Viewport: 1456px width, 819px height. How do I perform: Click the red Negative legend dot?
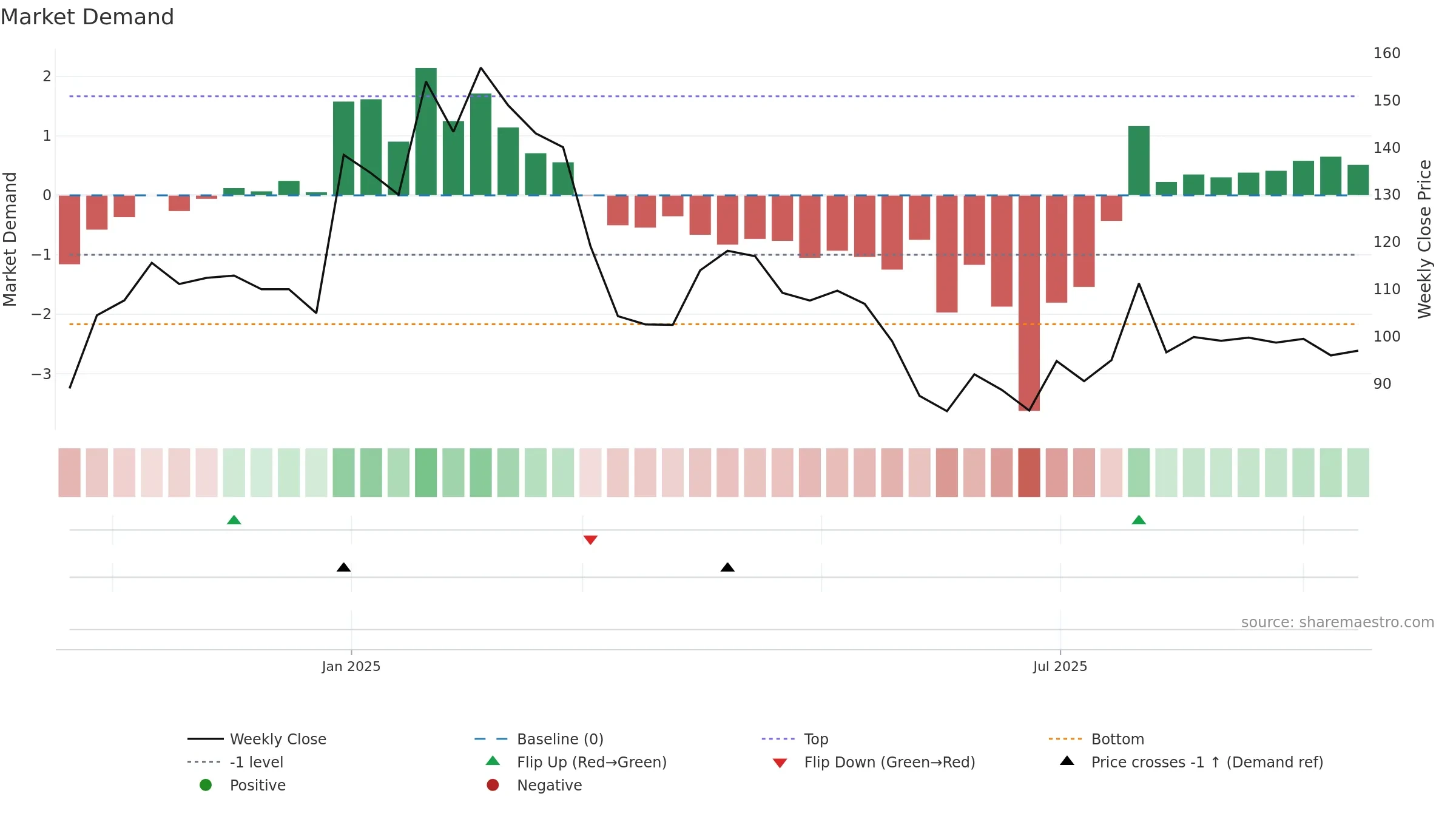[x=493, y=785]
